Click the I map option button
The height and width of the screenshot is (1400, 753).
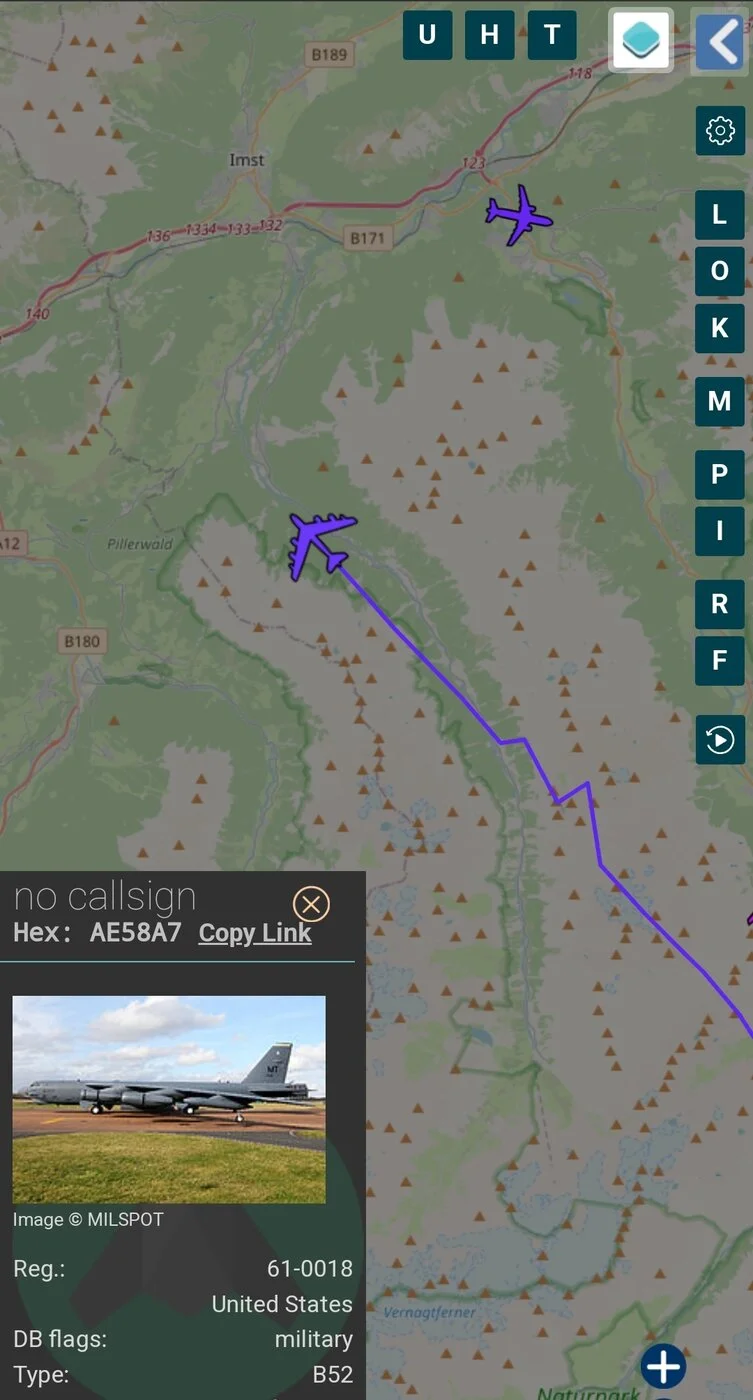point(720,531)
